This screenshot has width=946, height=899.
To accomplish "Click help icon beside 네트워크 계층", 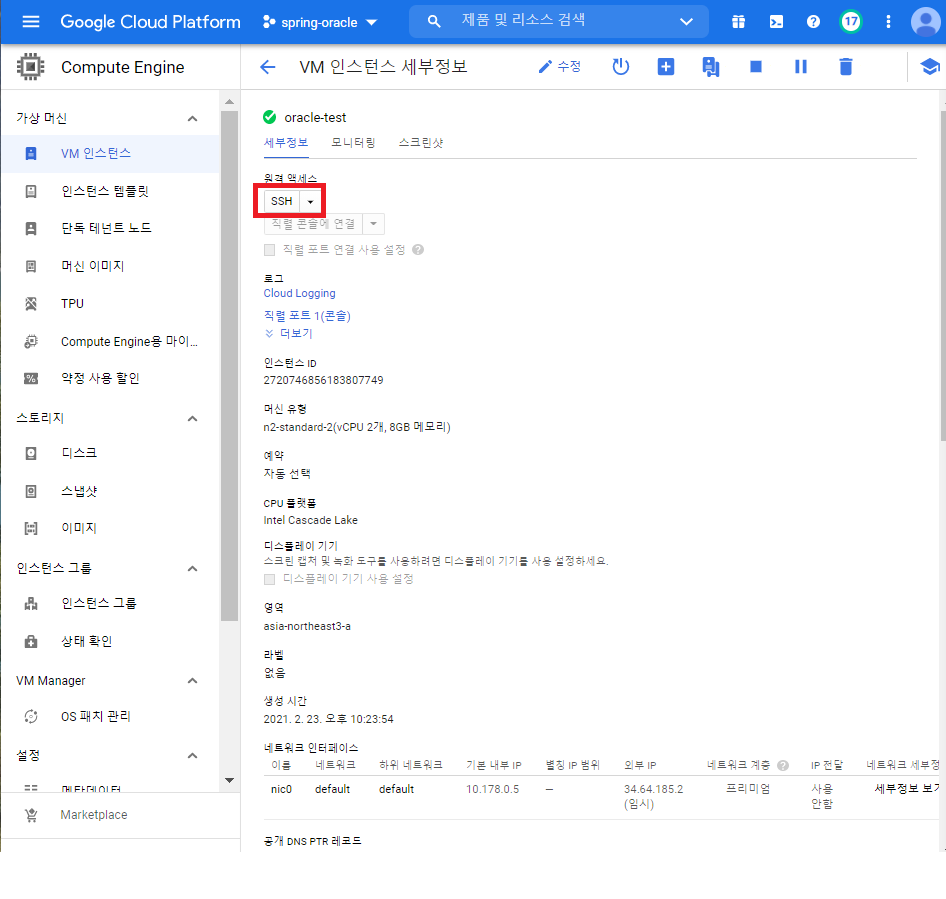I will coord(783,765).
